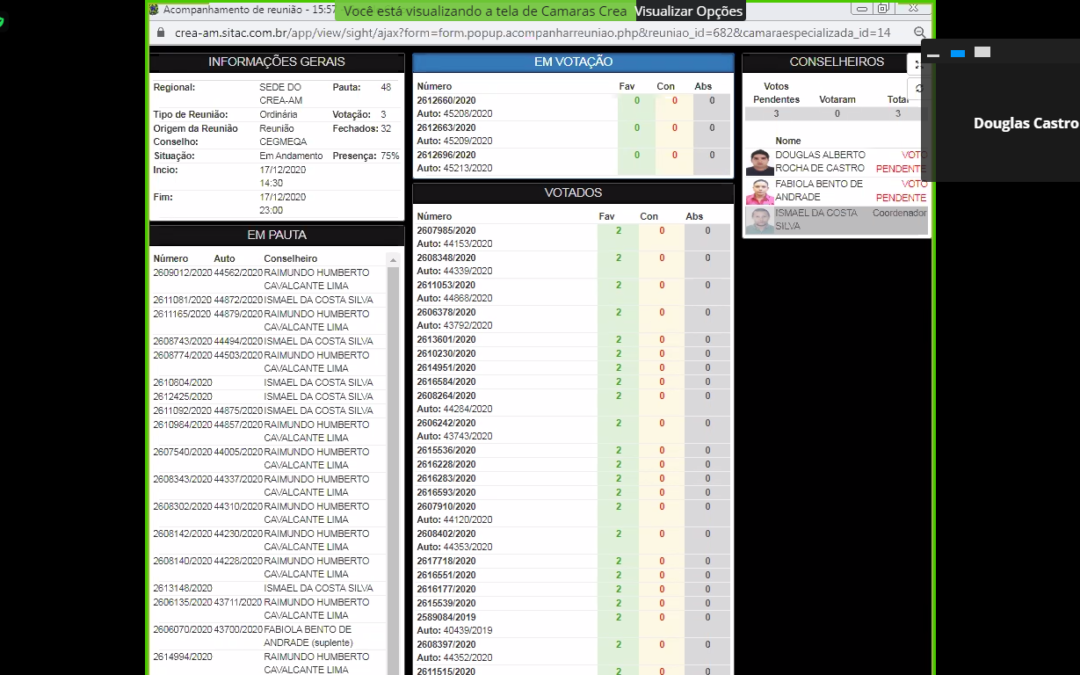Click the Situação value Em Andamento
Screen dimensions: 1080x675
pyautogui.click(x=291, y=156)
